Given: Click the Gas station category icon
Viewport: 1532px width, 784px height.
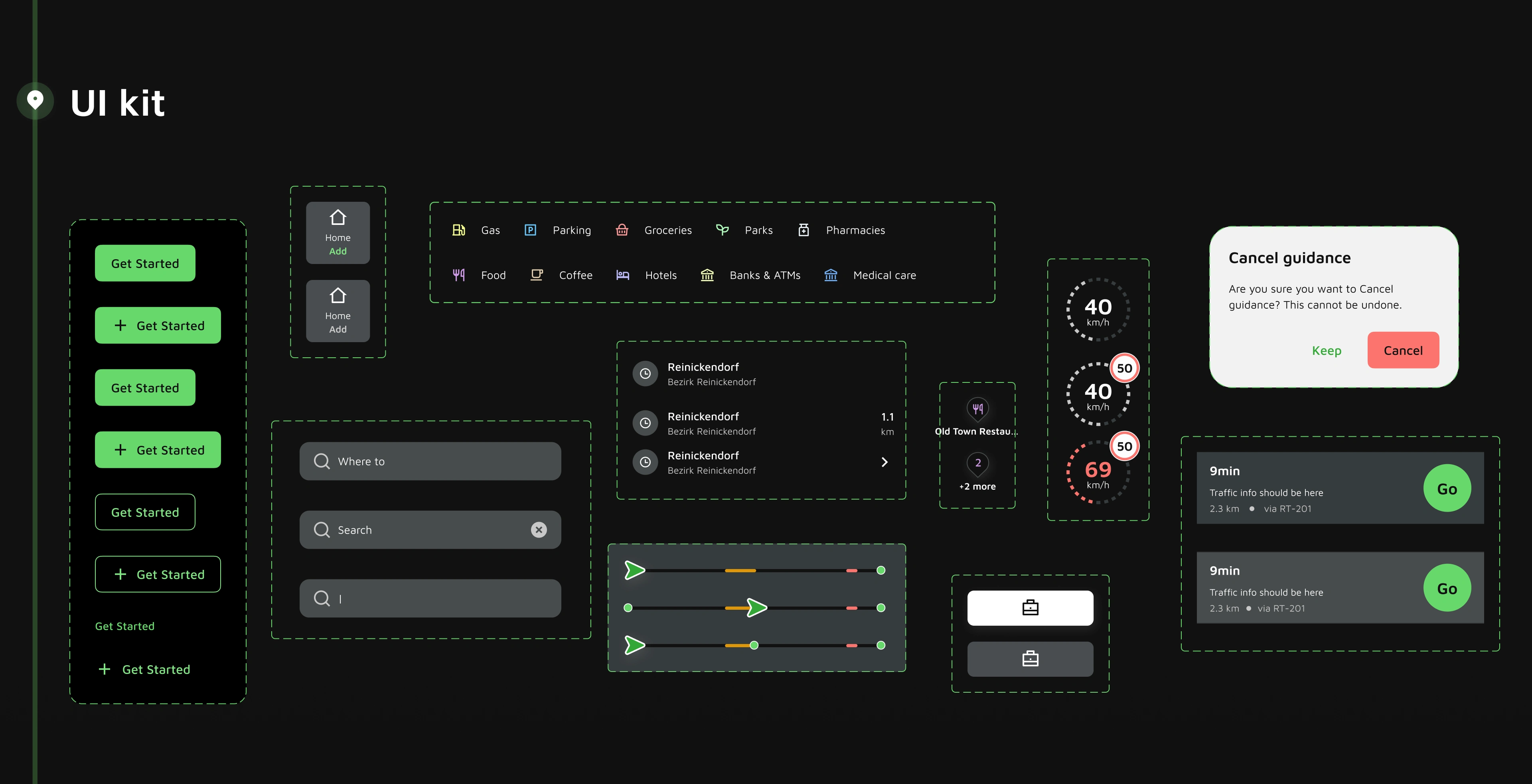Looking at the screenshot, I should 458,230.
